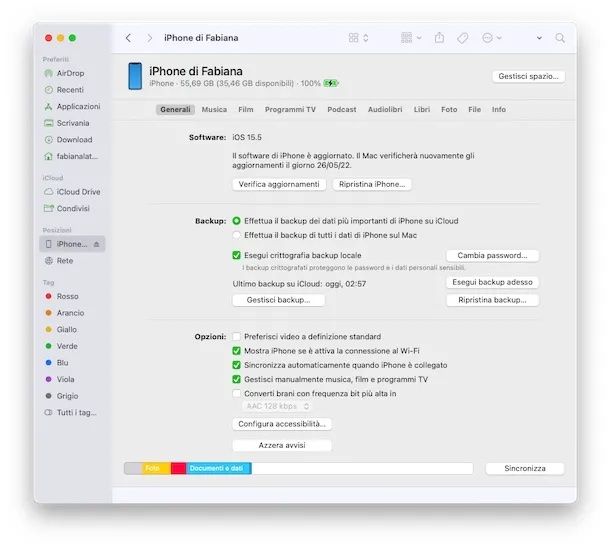Click the view switcher up-down arrows

pyautogui.click(x=366, y=38)
